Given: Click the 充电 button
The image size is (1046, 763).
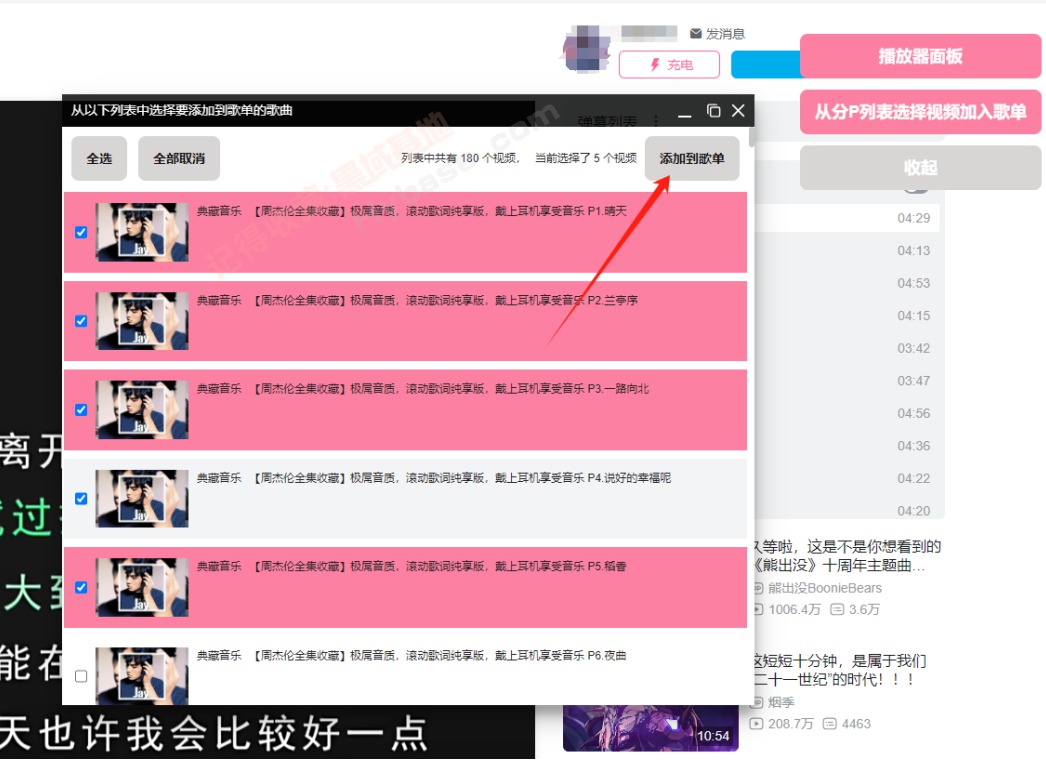Looking at the screenshot, I should (669, 65).
